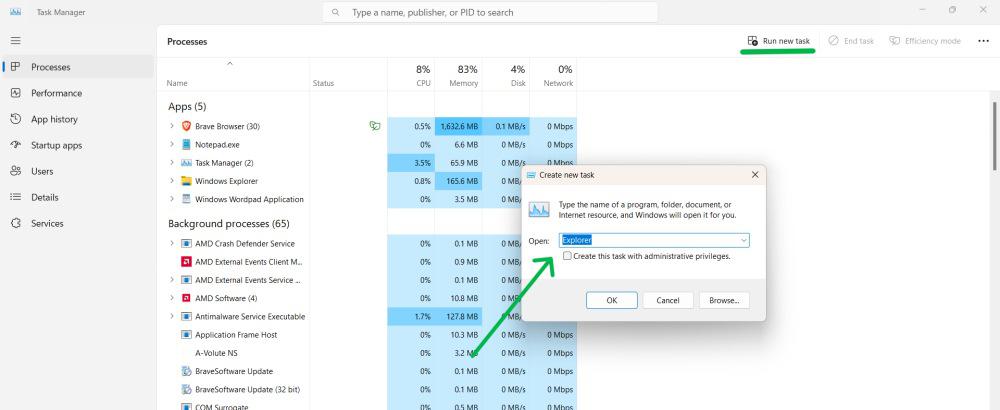The image size is (1000, 410).
Task: Open the hamburger navigation menu
Action: pos(16,40)
